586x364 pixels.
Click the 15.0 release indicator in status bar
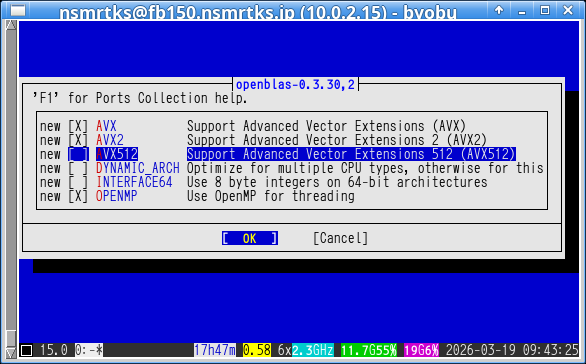(x=54, y=350)
